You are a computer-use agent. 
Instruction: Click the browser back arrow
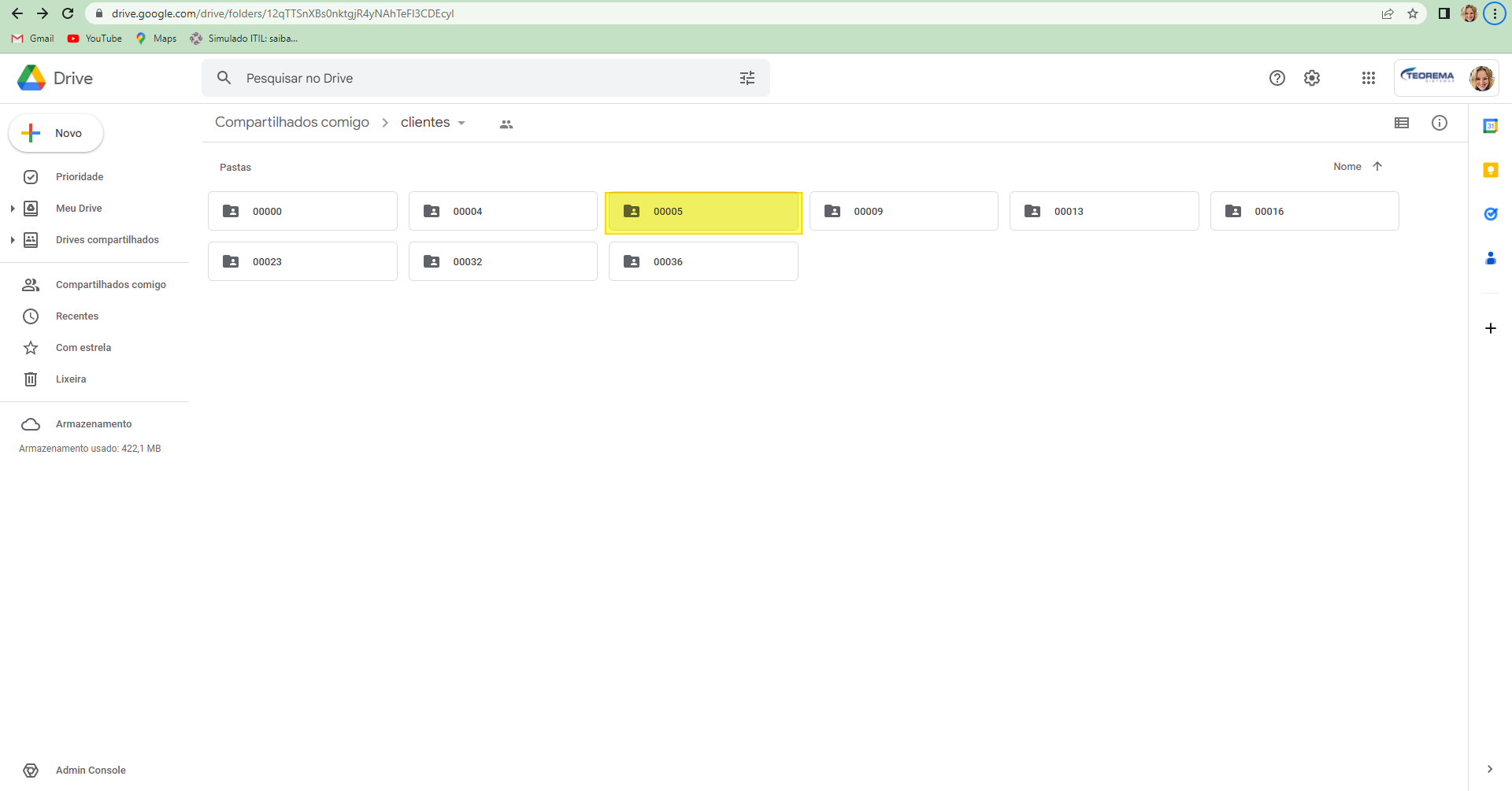pyautogui.click(x=17, y=13)
